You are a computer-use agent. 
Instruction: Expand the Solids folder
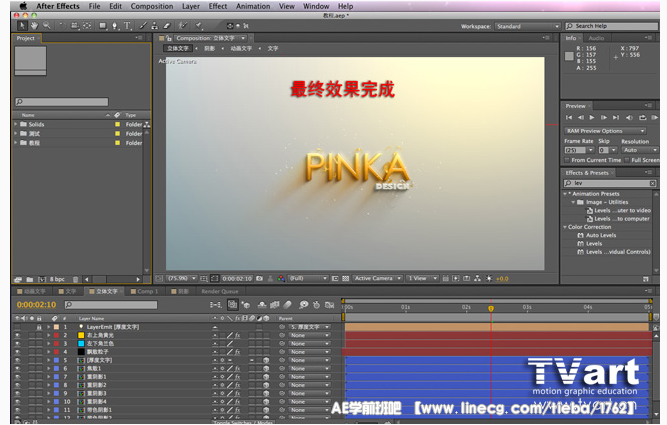[15, 124]
